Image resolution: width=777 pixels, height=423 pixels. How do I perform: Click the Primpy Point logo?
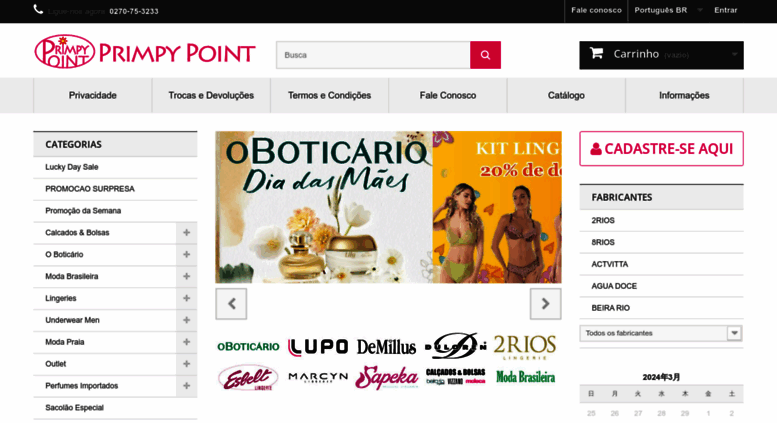[x=145, y=52]
